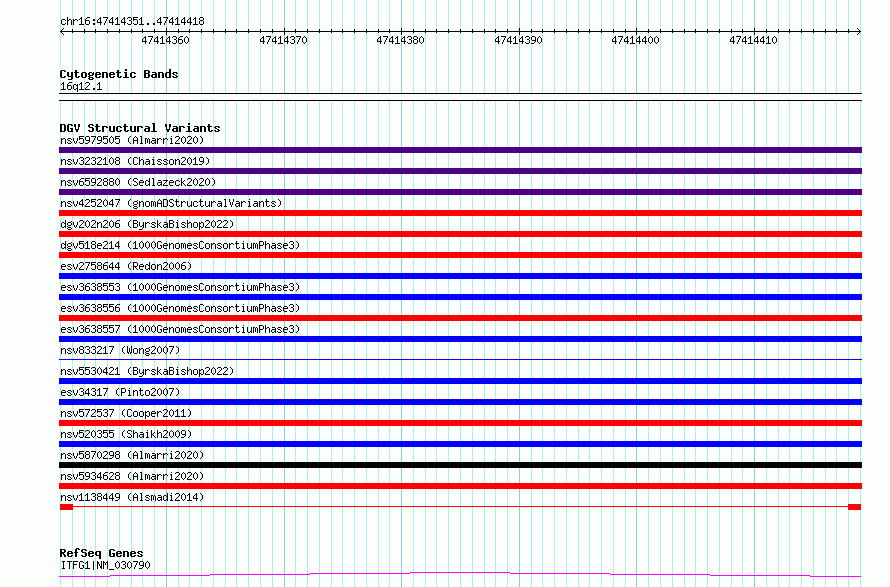Open variant nsv6592880 (Sedlazeck2020) label

(138, 182)
